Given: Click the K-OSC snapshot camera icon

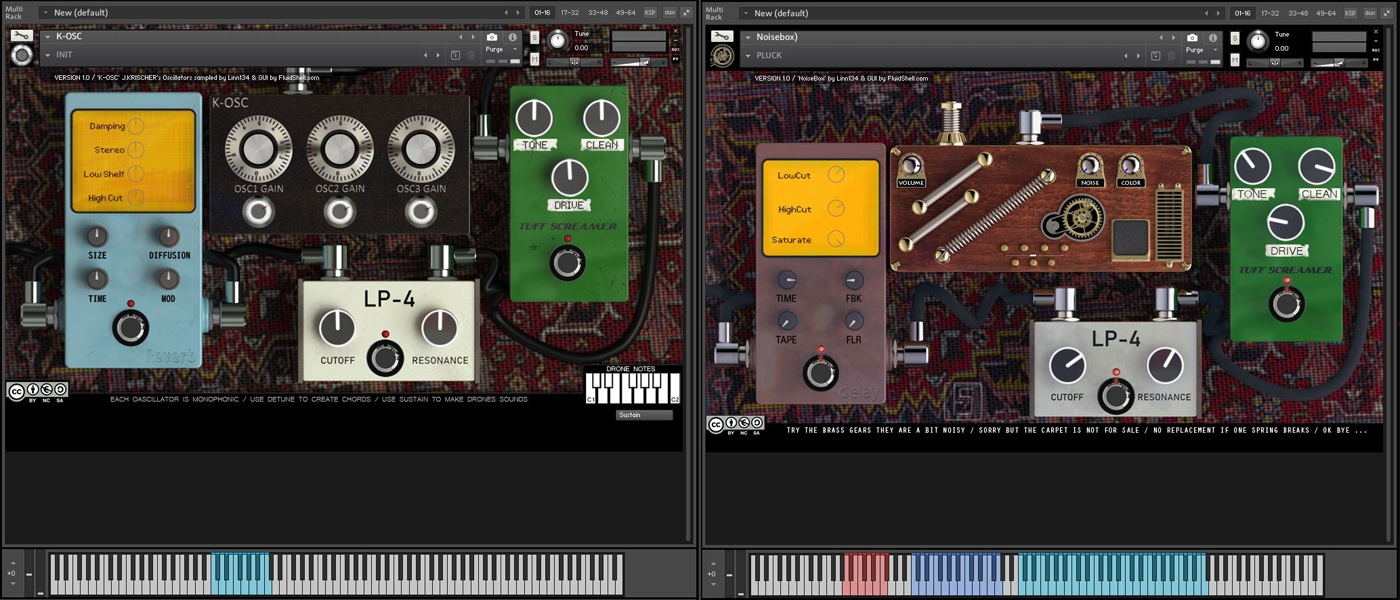Looking at the screenshot, I should (492, 37).
